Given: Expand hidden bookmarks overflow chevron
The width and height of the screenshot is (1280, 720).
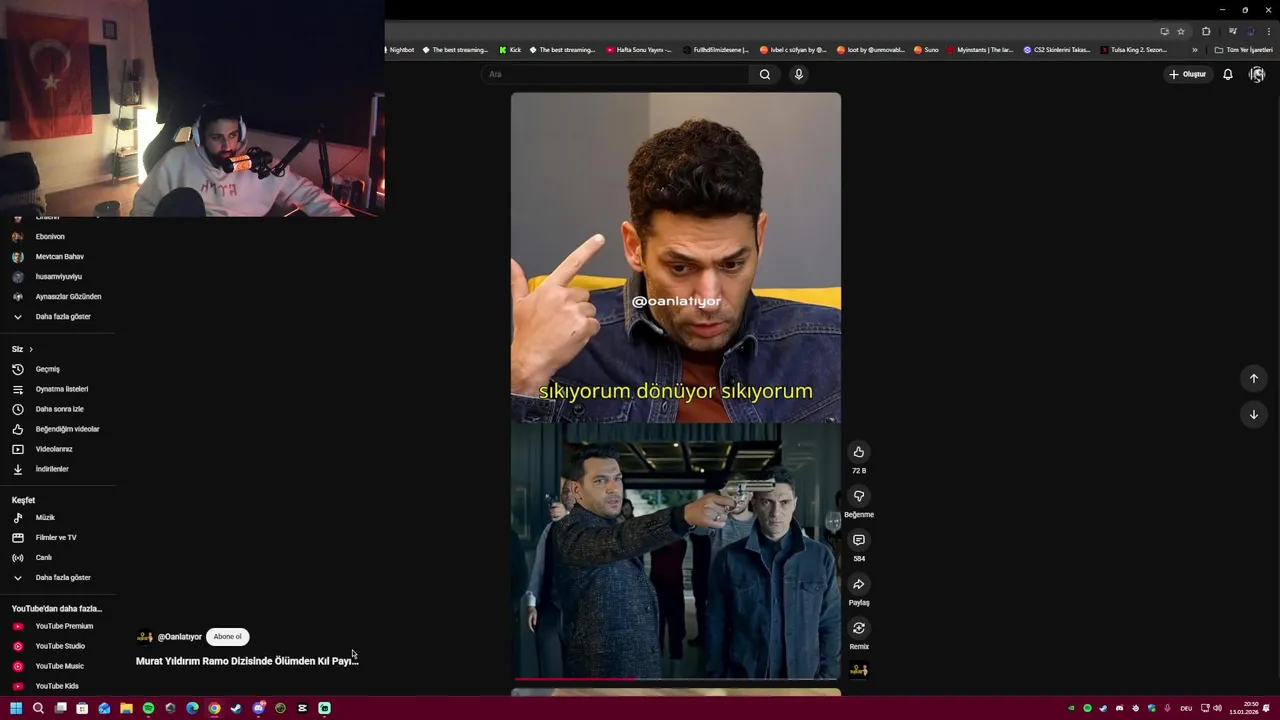Looking at the screenshot, I should pos(1194,50).
